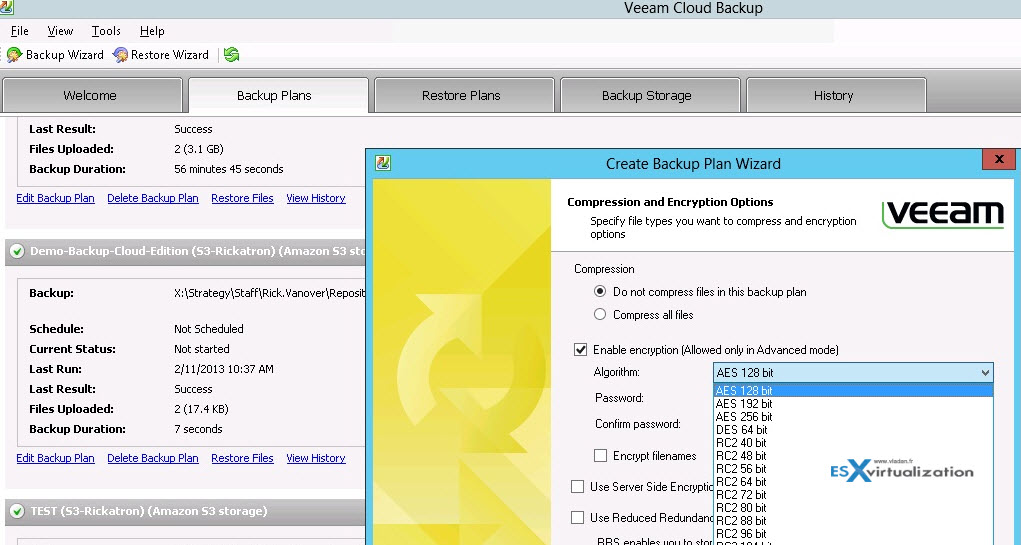
Task: Choose RC2 40 bit in algorithm list
Action: pyautogui.click(x=853, y=443)
